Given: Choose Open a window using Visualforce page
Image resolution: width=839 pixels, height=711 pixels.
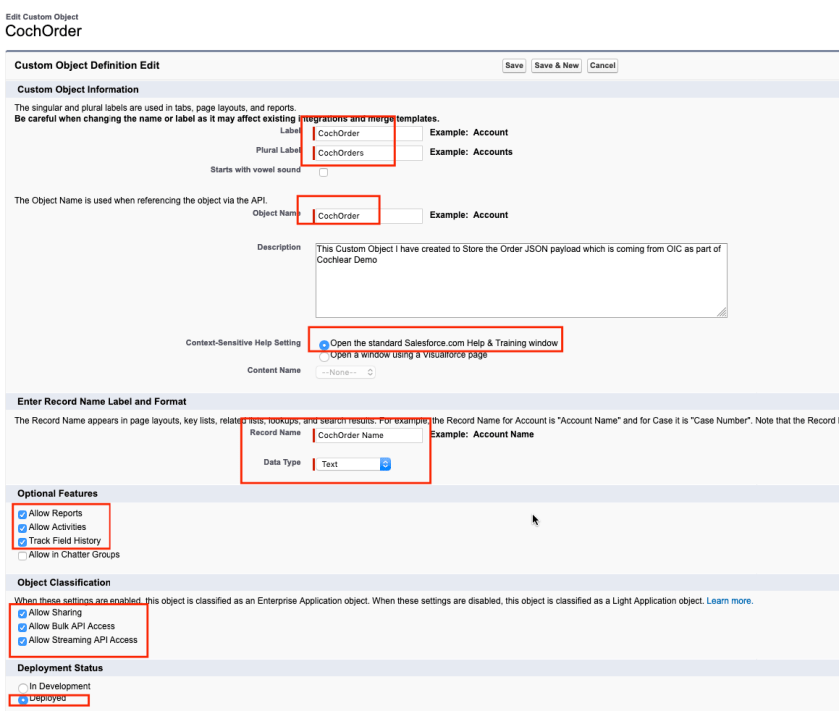Looking at the screenshot, I should click(x=323, y=356).
